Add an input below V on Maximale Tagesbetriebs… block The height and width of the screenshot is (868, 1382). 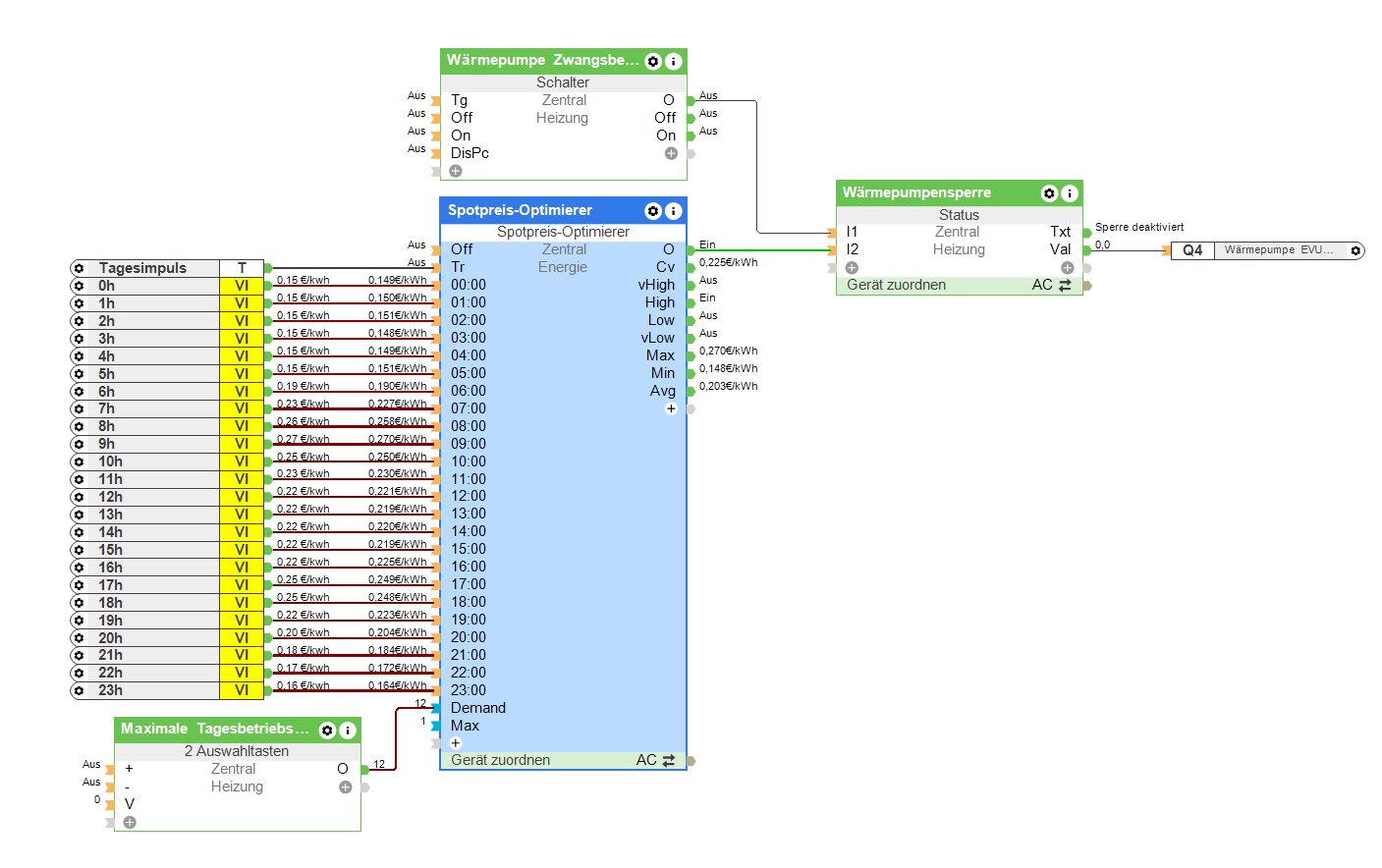(x=130, y=822)
